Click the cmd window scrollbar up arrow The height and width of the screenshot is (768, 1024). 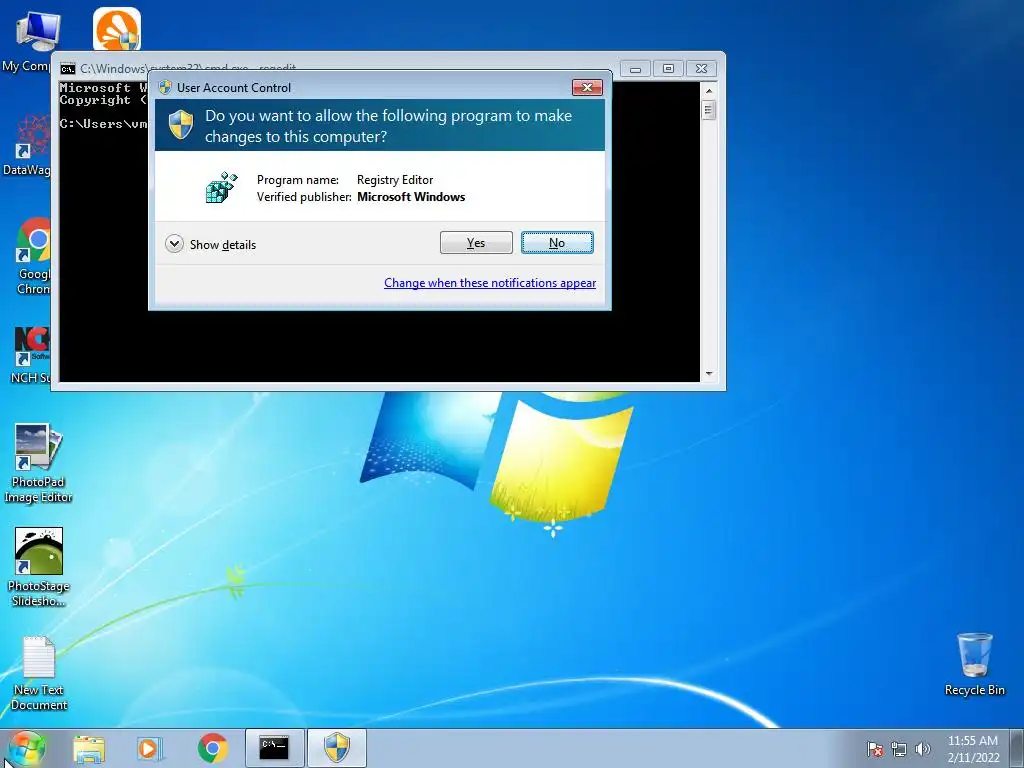tap(709, 90)
